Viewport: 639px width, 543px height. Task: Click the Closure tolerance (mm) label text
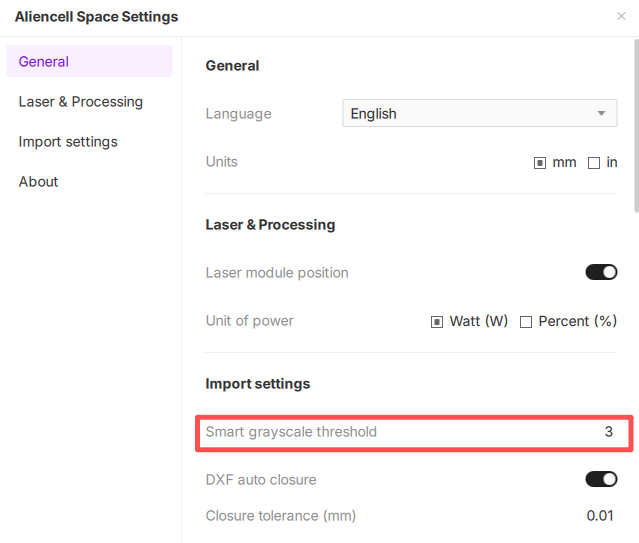pos(280,516)
